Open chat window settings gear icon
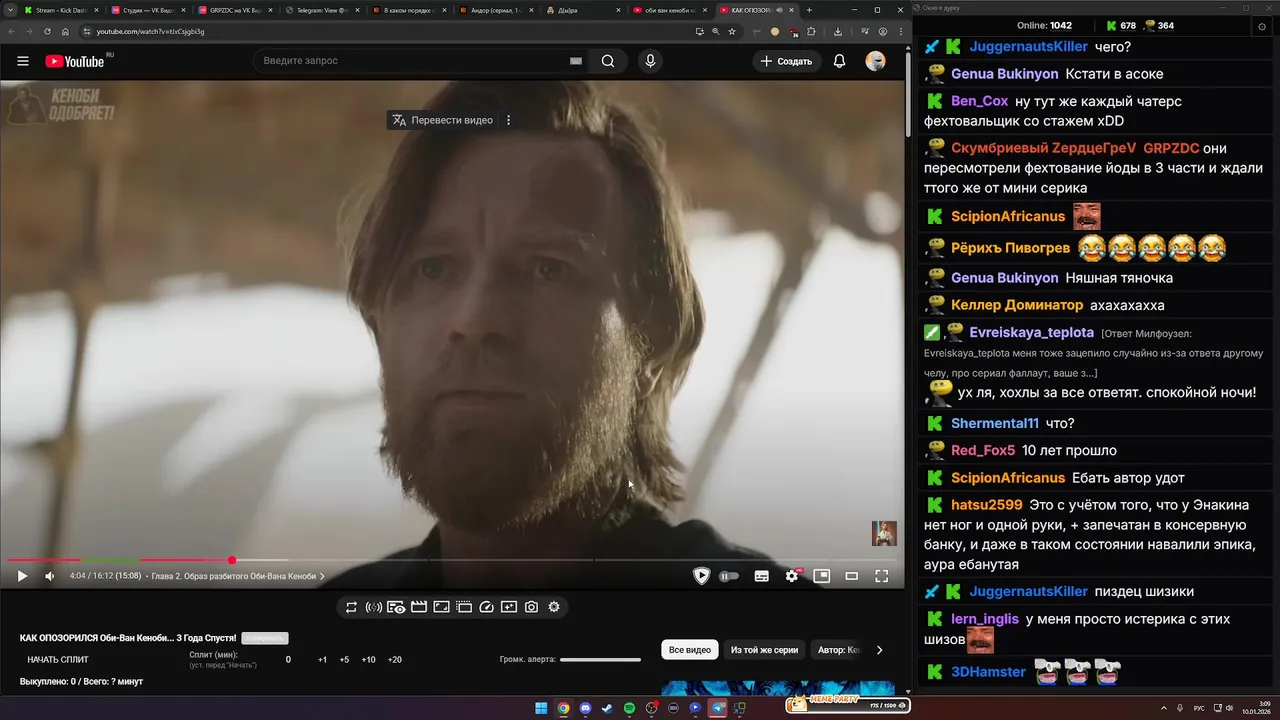Screen dimensions: 1280x720 (1261, 26)
